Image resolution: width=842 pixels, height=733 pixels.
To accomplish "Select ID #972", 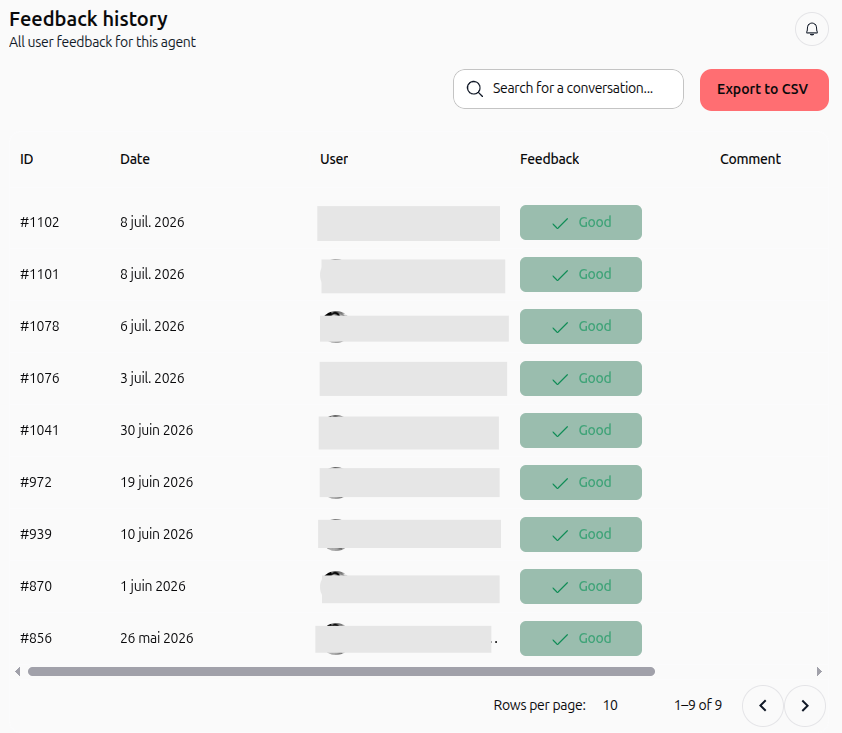I will [36, 483].
